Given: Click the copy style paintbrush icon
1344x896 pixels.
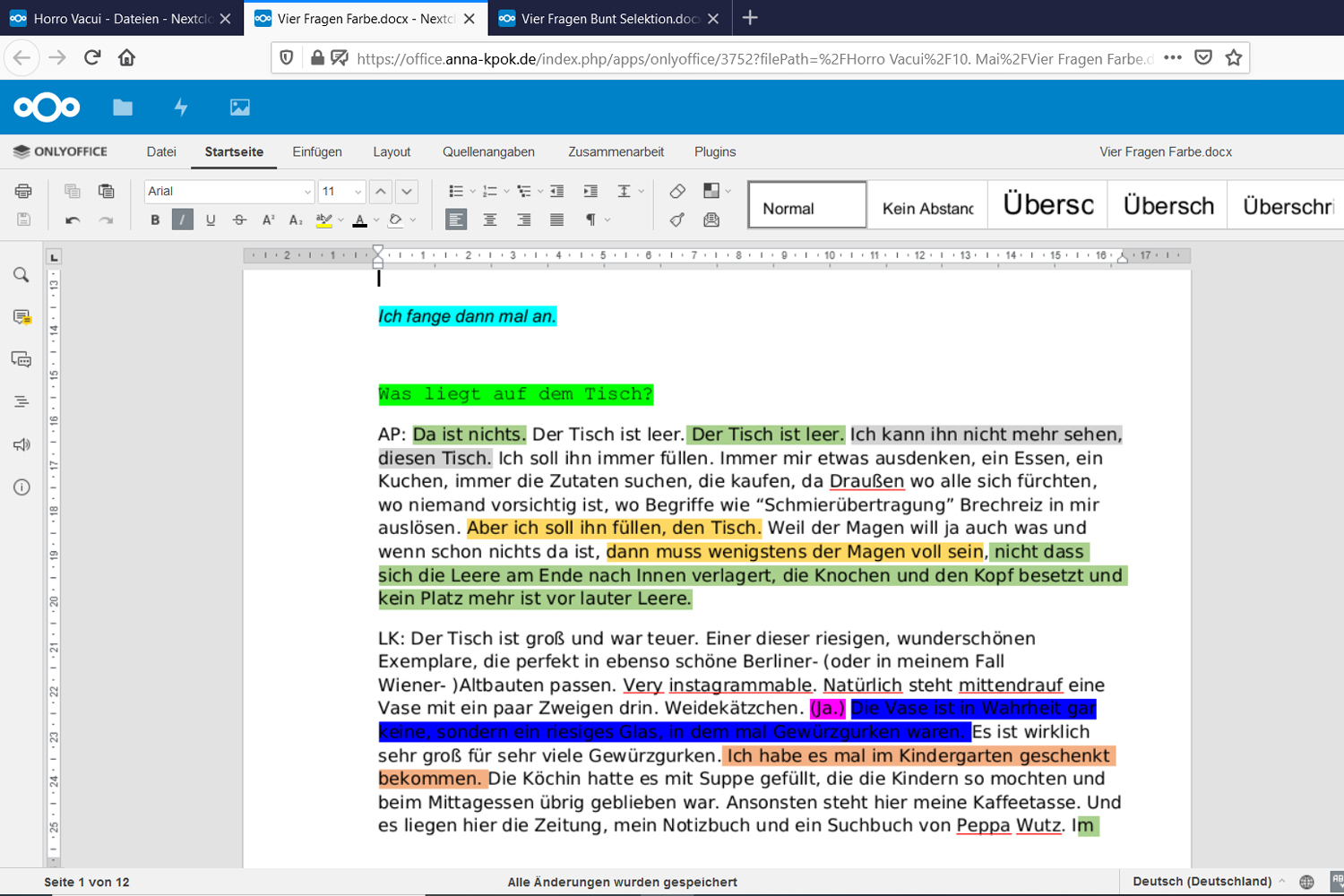Looking at the screenshot, I should point(677,220).
